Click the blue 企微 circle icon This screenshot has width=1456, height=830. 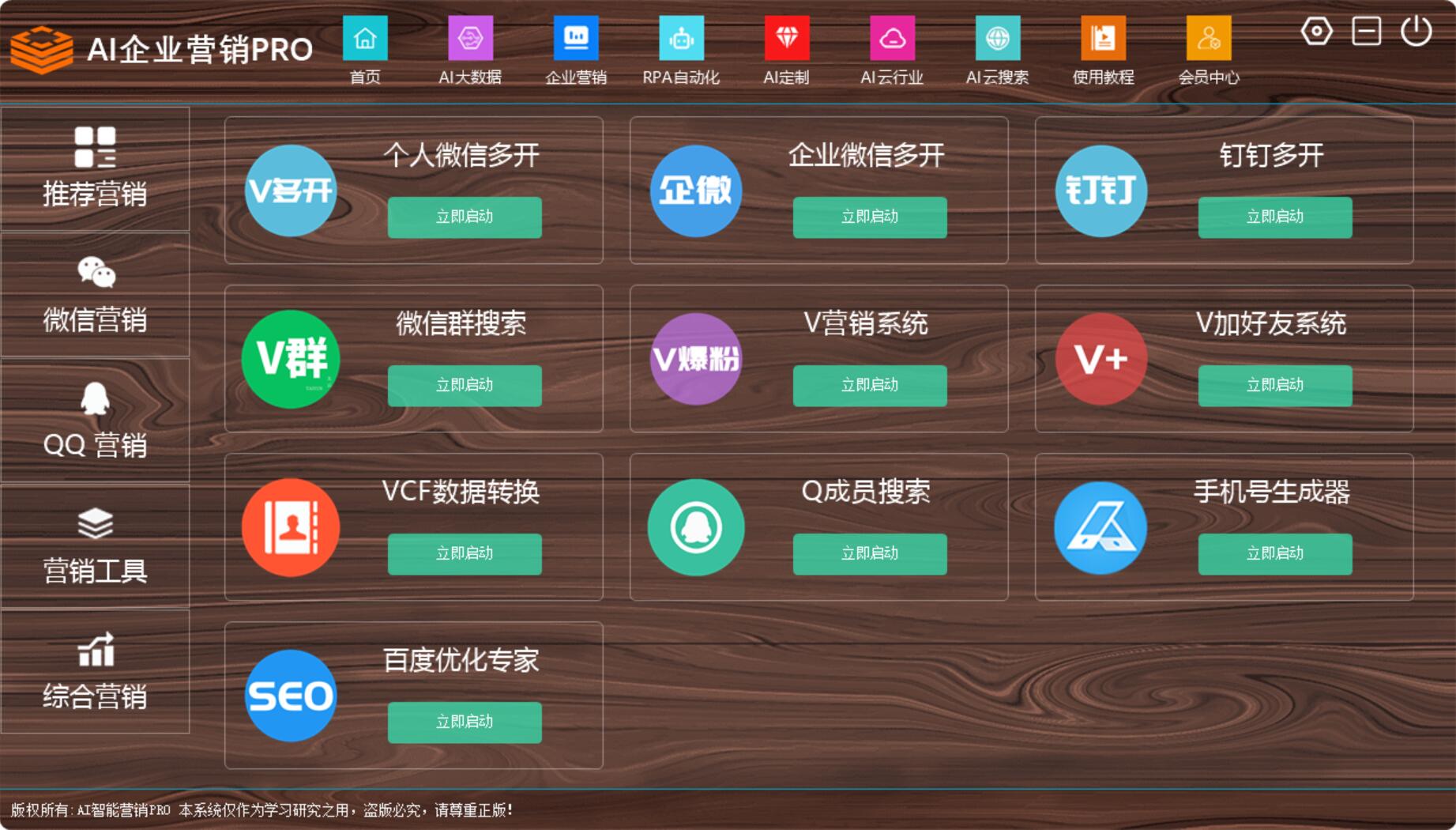695,191
